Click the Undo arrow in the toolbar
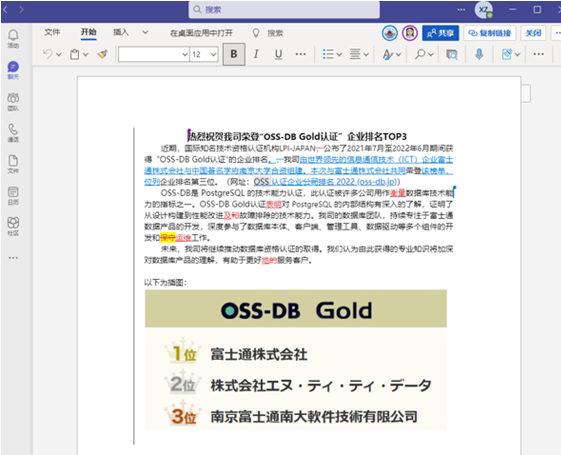561x455 pixels. click(48, 54)
